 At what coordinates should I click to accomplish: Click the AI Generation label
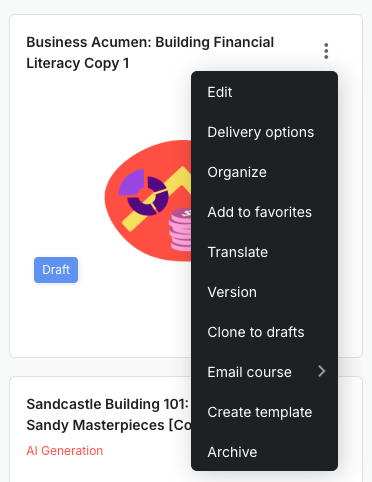pos(65,451)
